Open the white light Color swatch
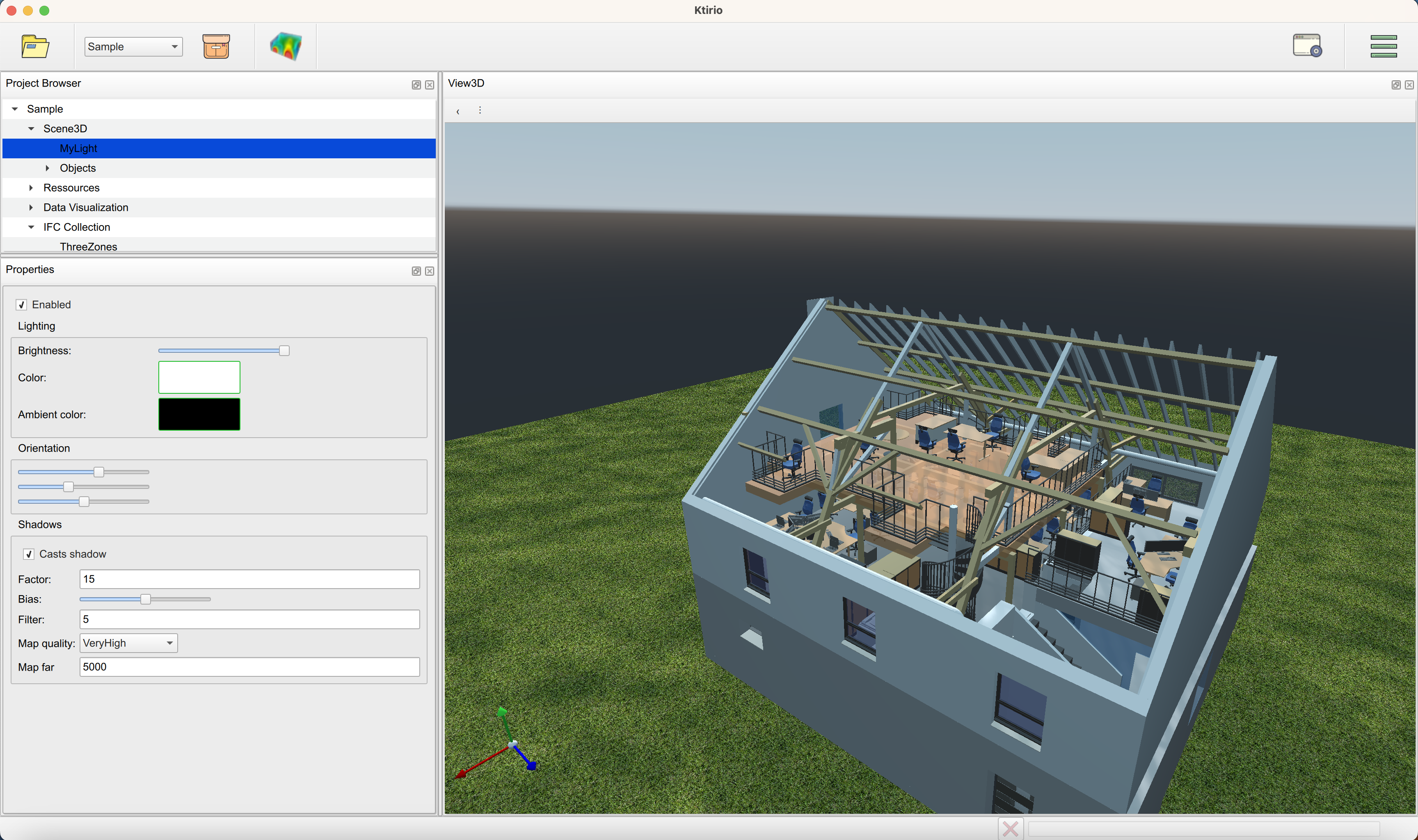This screenshot has width=1418, height=840. pyautogui.click(x=199, y=377)
